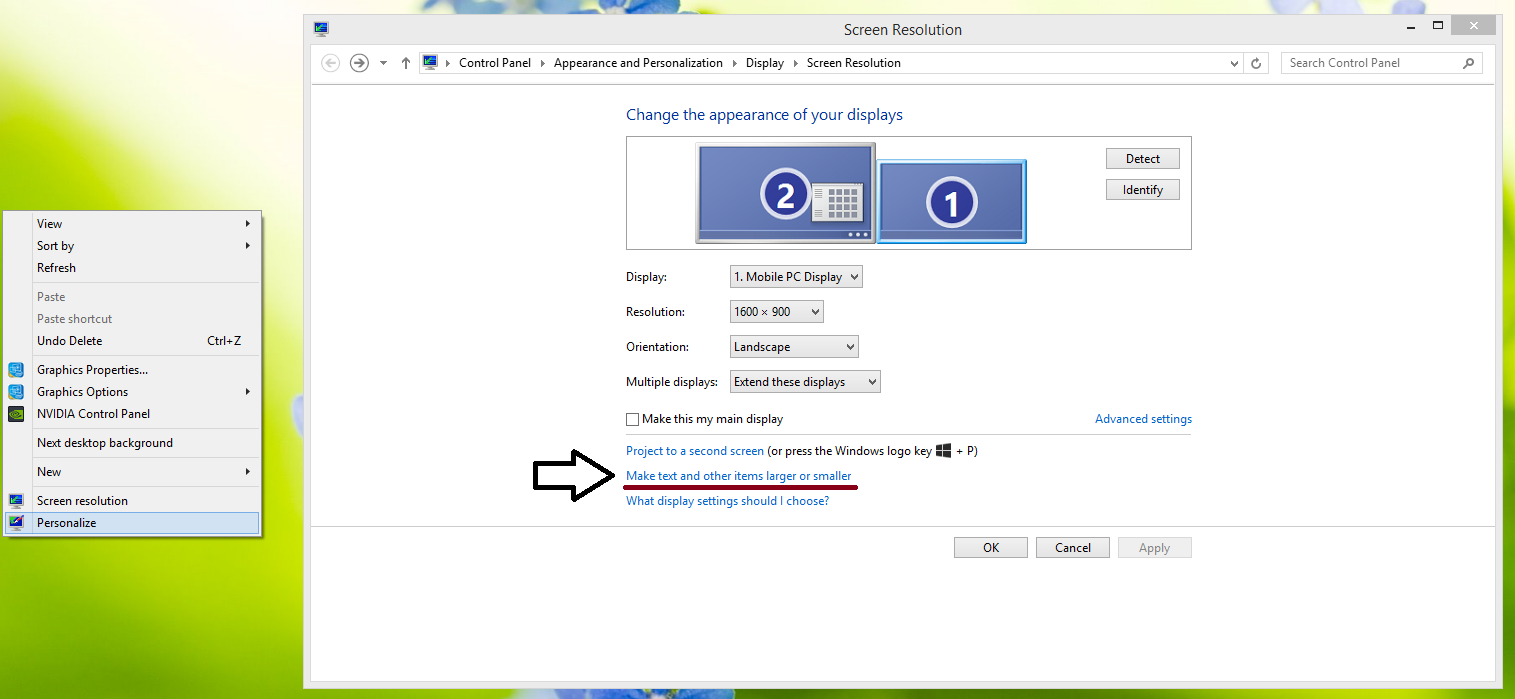The height and width of the screenshot is (699, 1515).
Task: Expand address bar history dropdown
Action: pyautogui.click(x=1234, y=63)
